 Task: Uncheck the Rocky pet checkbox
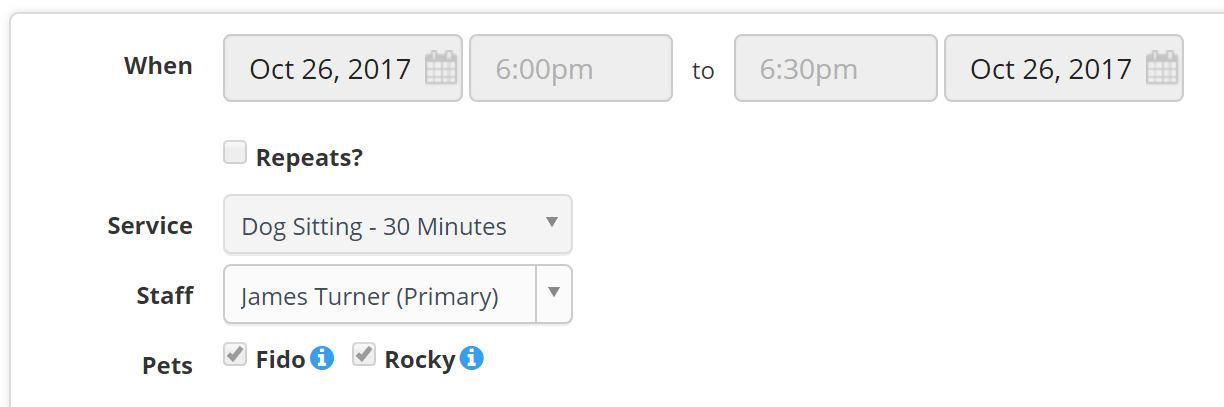coord(364,355)
